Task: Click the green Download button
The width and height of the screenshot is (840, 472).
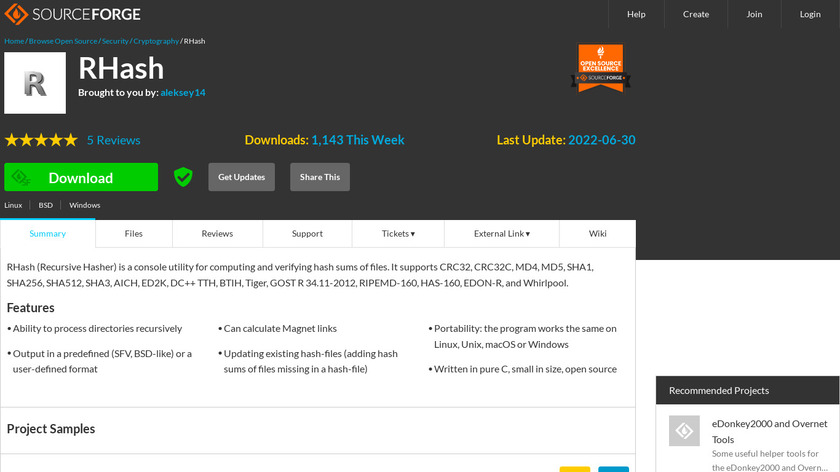Action: 81,177
